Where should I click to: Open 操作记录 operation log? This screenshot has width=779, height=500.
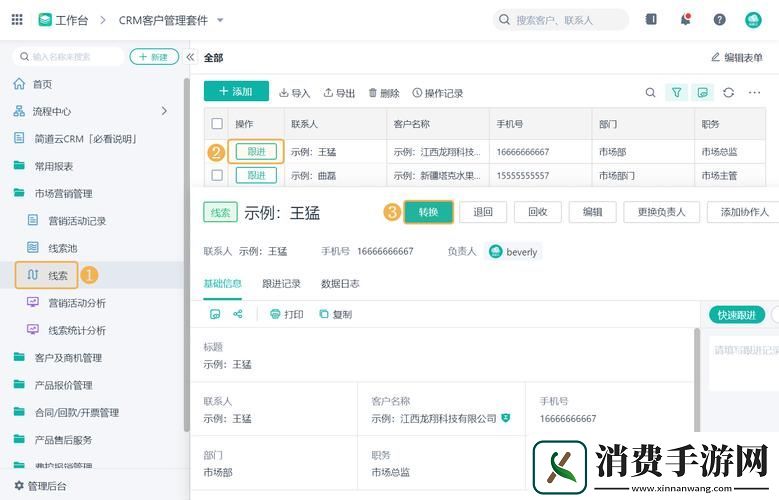coord(438,93)
